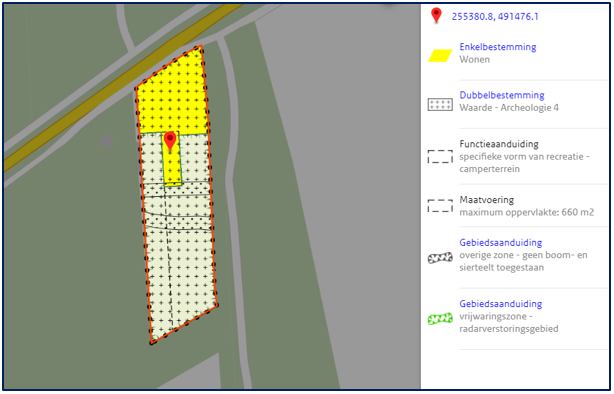This screenshot has height=394, width=614.
Task: Select the 'Wonen' text in the legend
Action: tap(474, 60)
